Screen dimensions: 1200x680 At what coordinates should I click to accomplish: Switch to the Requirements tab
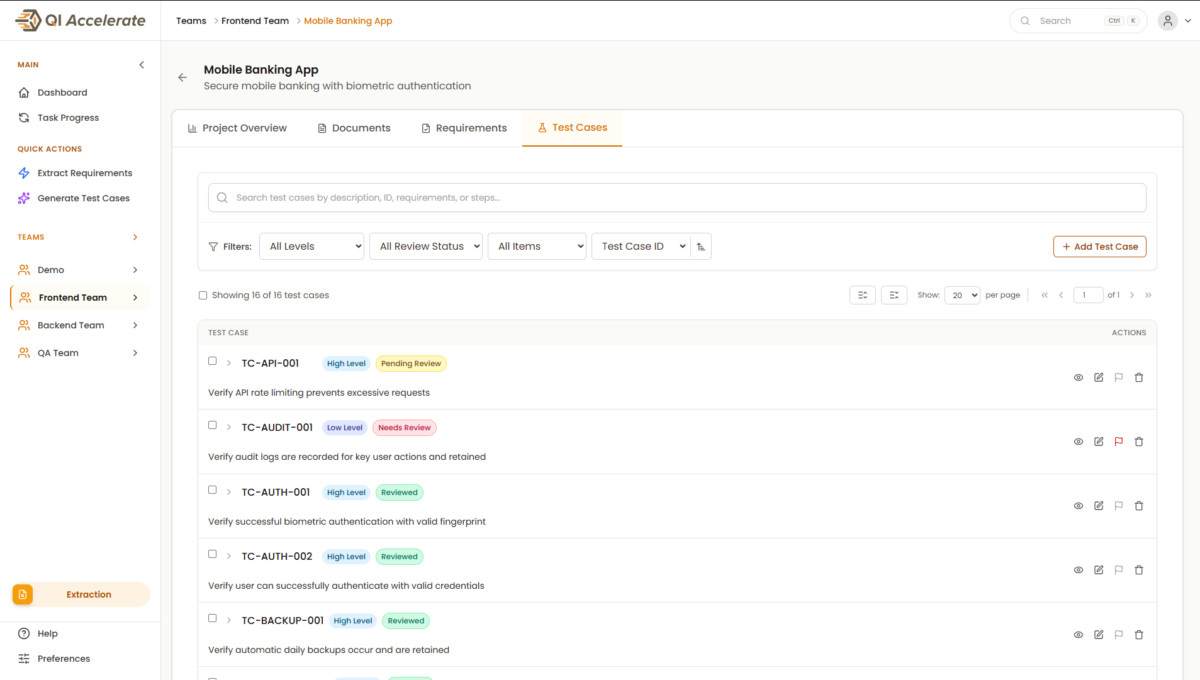tap(464, 128)
